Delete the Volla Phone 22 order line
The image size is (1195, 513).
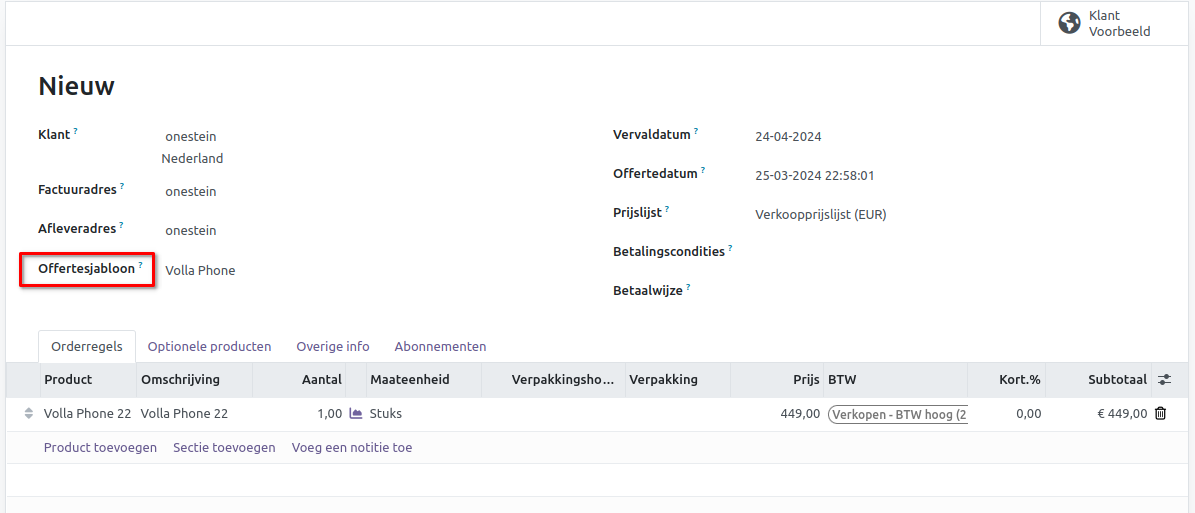[1160, 413]
